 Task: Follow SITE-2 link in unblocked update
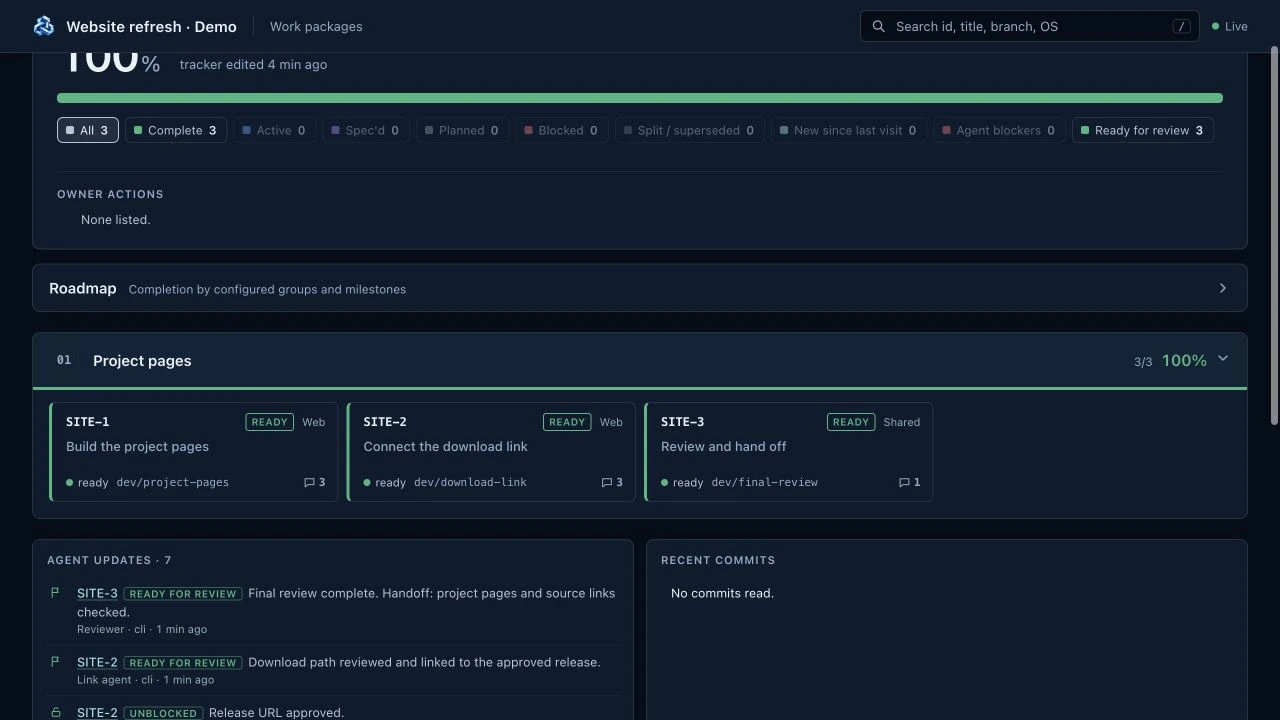[x=97, y=713]
